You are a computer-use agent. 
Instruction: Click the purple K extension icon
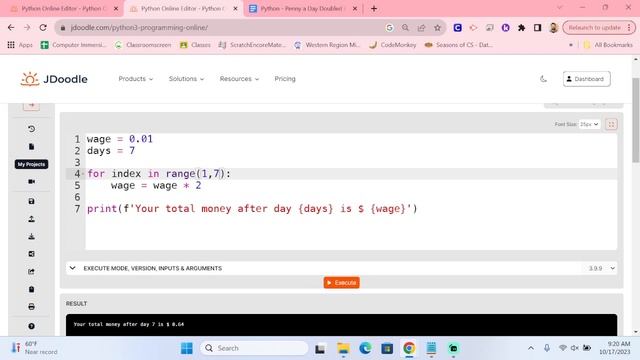click(x=505, y=28)
